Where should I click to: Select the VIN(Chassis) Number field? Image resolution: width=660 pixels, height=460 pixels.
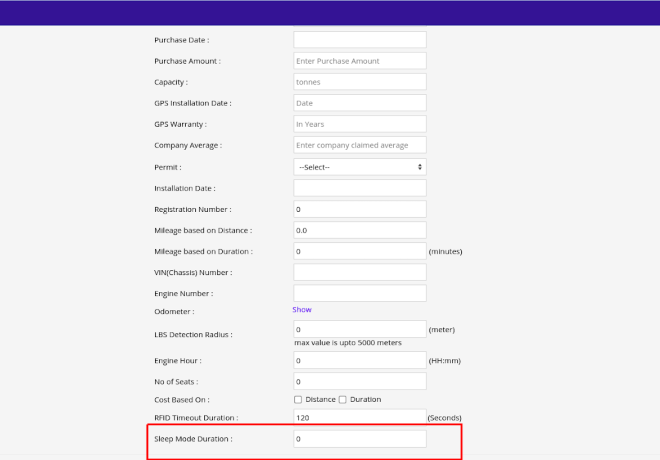pyautogui.click(x=360, y=272)
